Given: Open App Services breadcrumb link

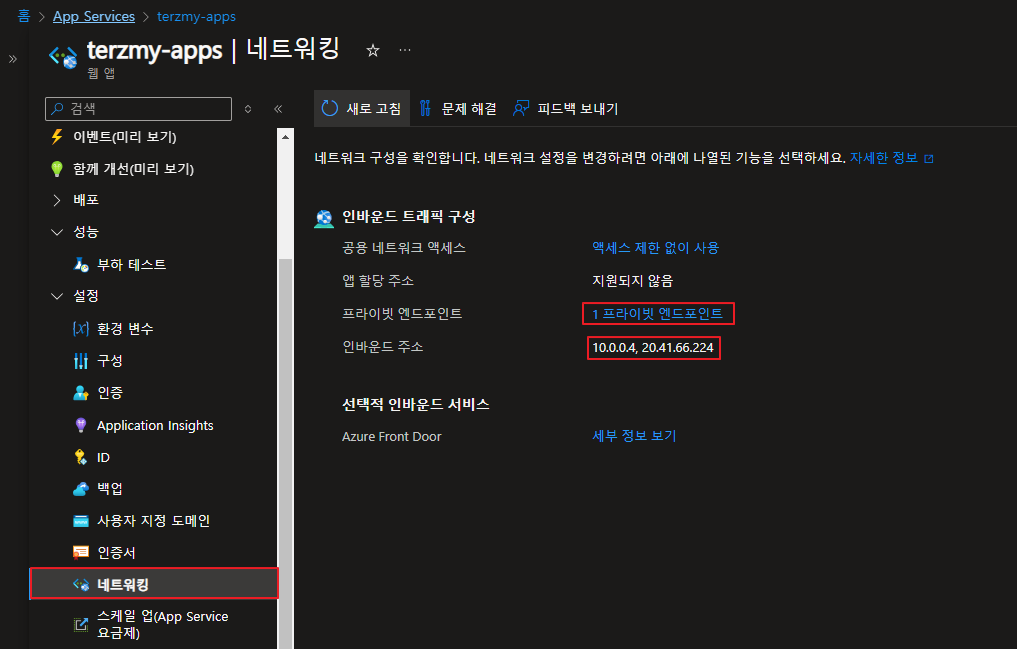Looking at the screenshot, I should [94, 16].
